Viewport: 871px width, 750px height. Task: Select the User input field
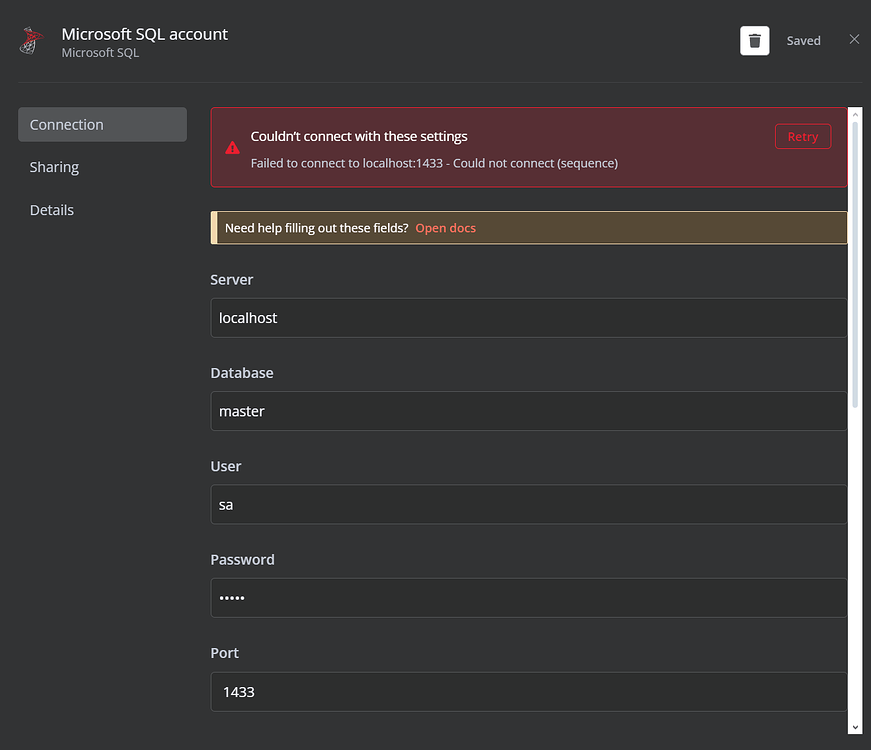(x=528, y=505)
